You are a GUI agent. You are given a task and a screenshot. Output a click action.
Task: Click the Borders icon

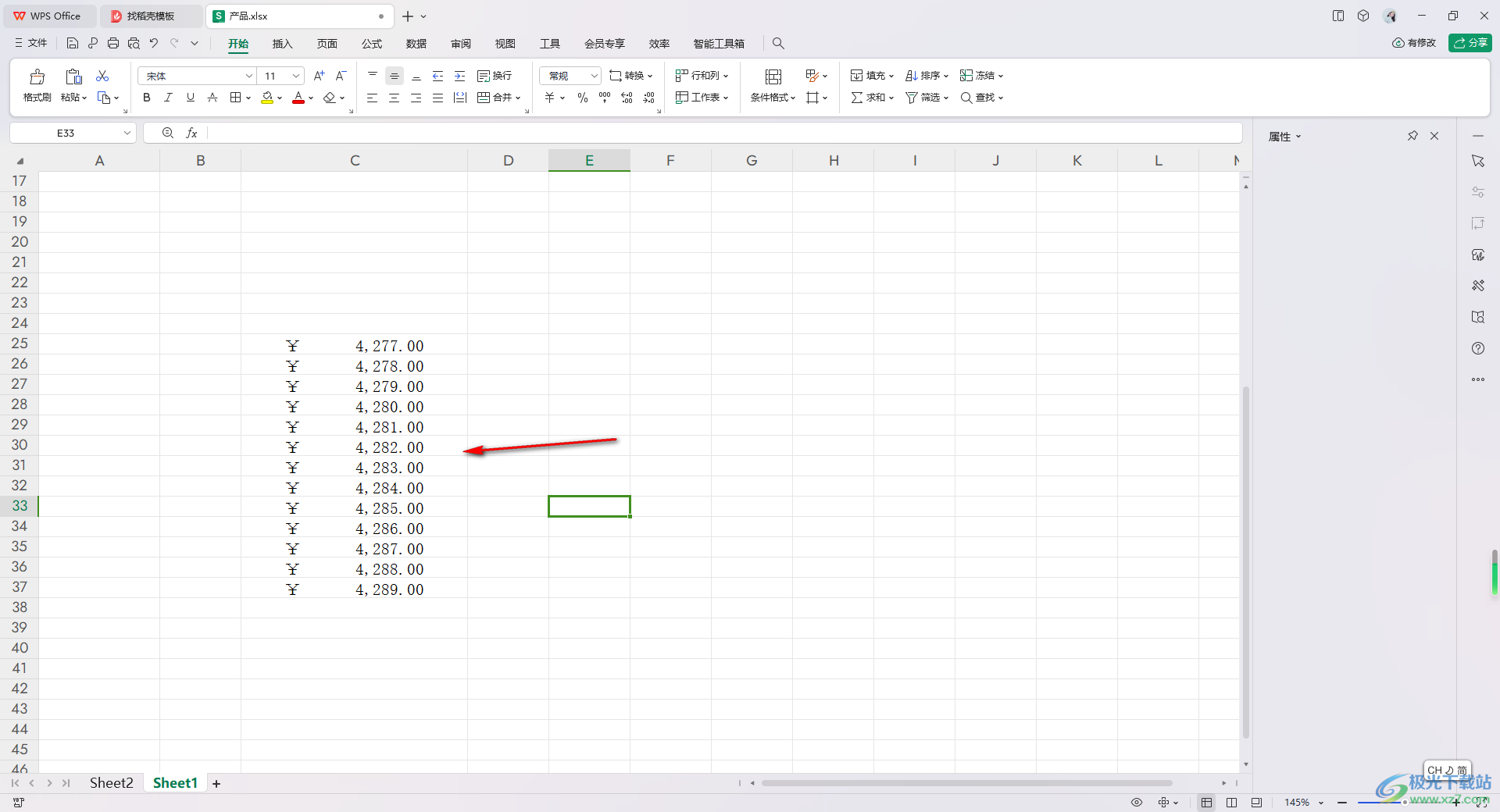click(x=236, y=98)
